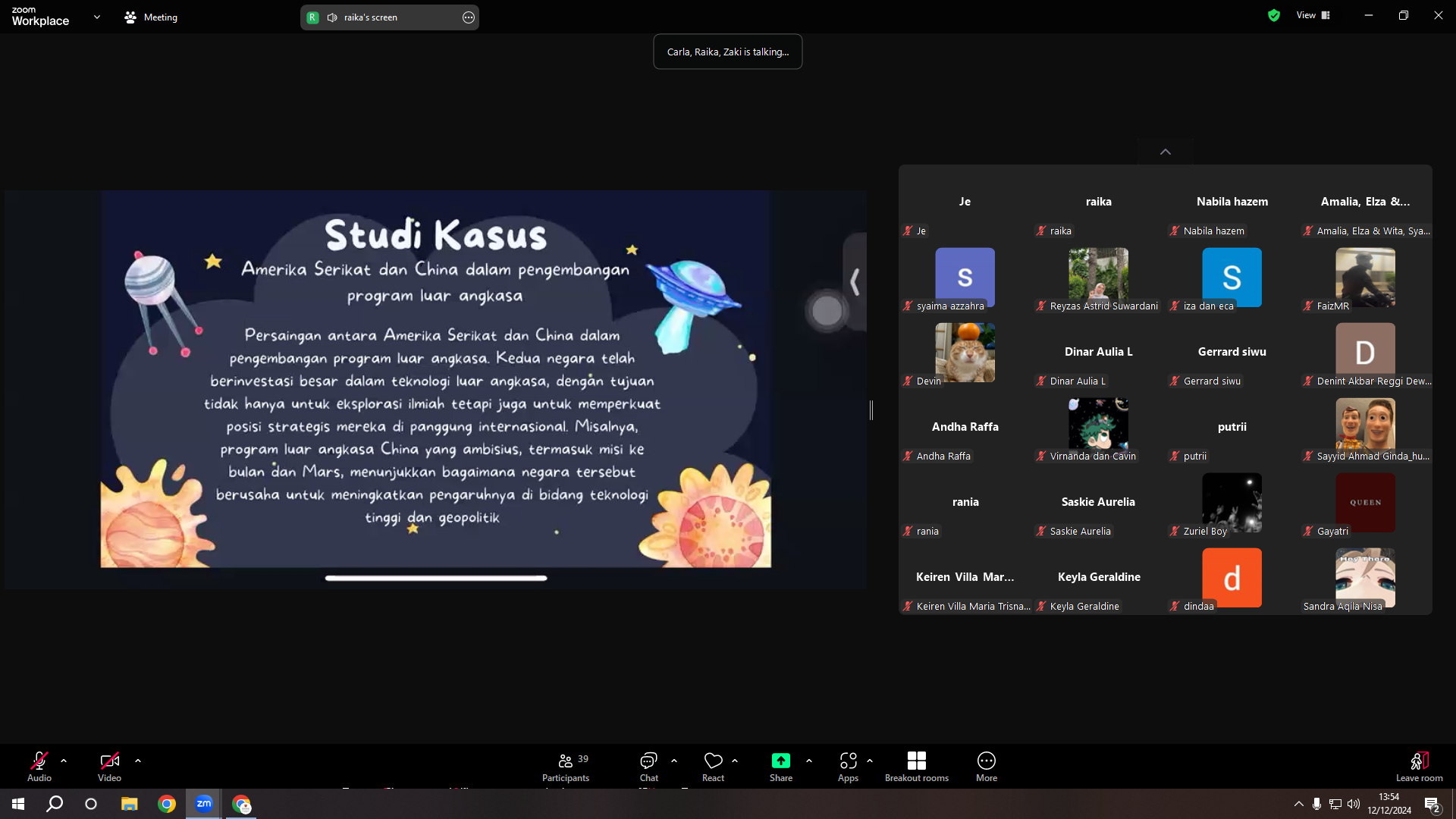The image size is (1456, 819).
Task: Open Windows Start menu
Action: tap(18, 804)
